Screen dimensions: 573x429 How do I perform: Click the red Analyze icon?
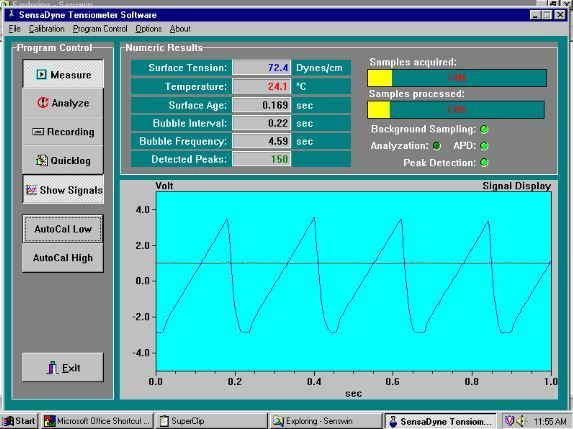pos(43,103)
